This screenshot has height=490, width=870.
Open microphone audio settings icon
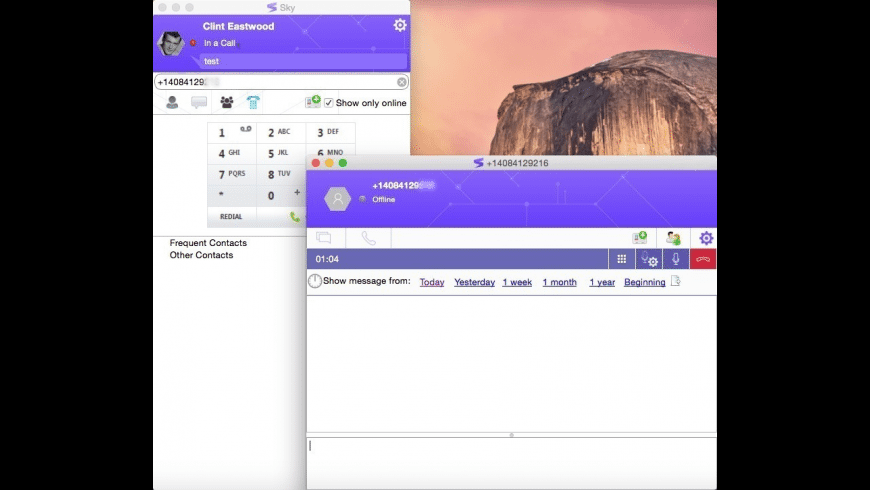click(x=649, y=259)
